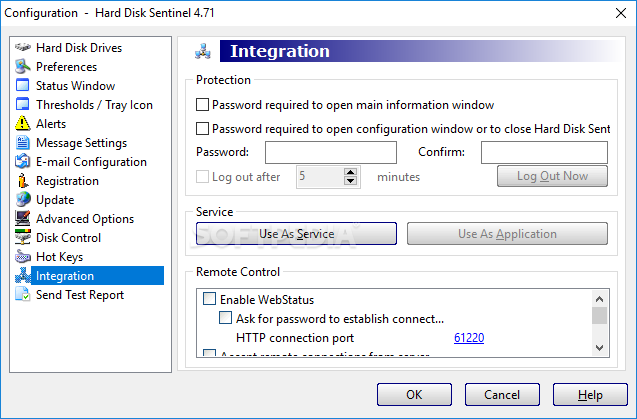
Task: Select Message Settings in the list
Action: coord(81,143)
